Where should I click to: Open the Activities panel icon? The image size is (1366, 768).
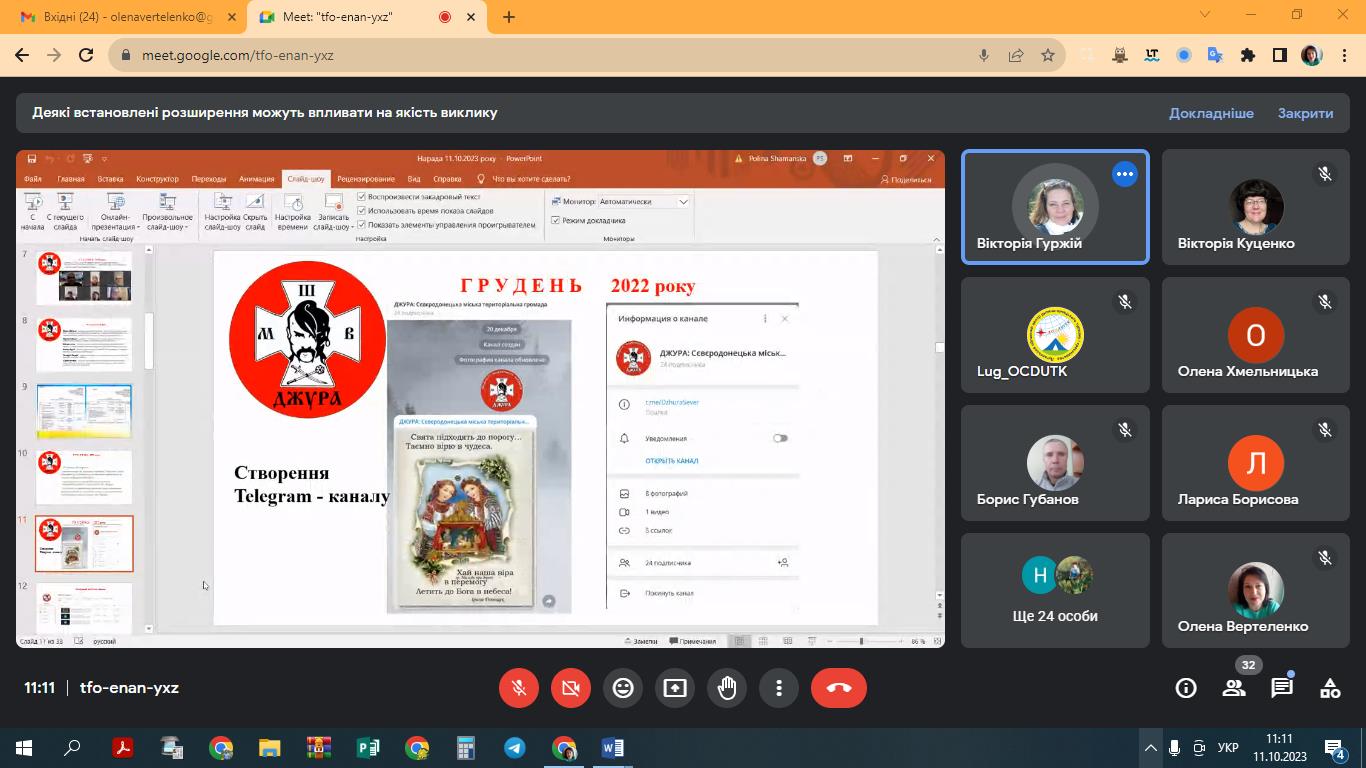(1330, 688)
